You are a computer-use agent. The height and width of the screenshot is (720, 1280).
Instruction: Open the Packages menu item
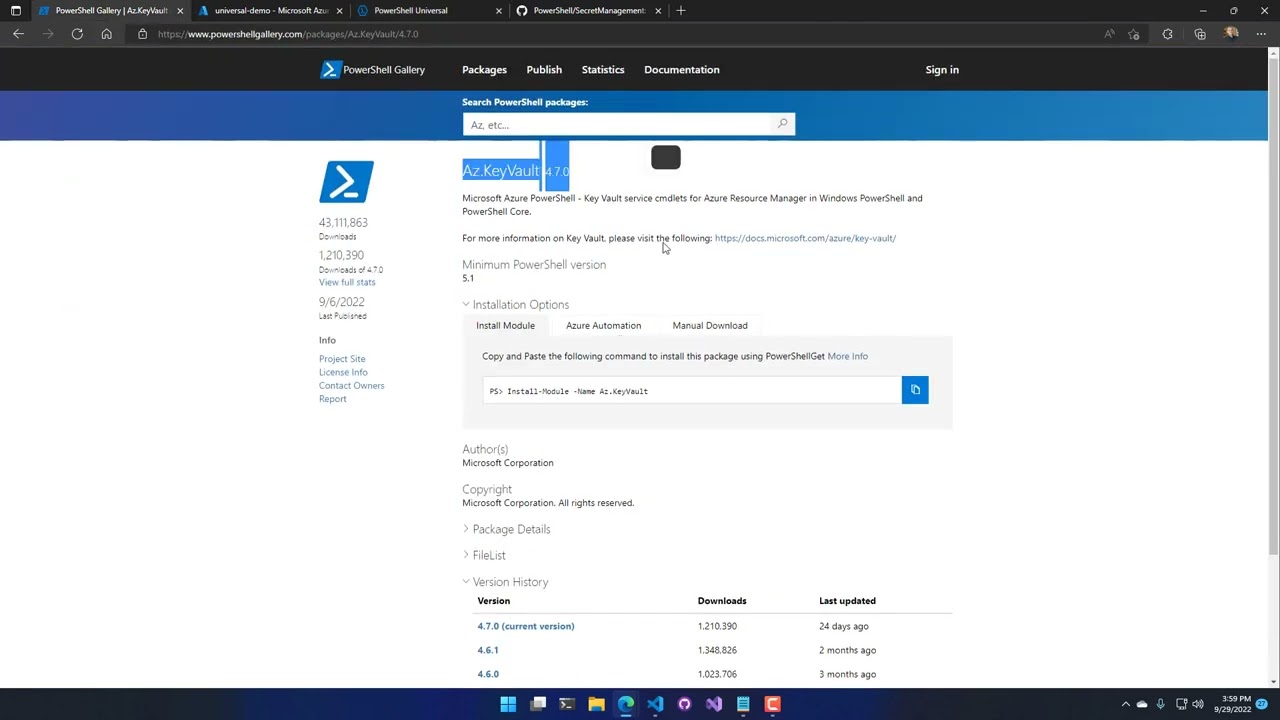[x=484, y=70]
